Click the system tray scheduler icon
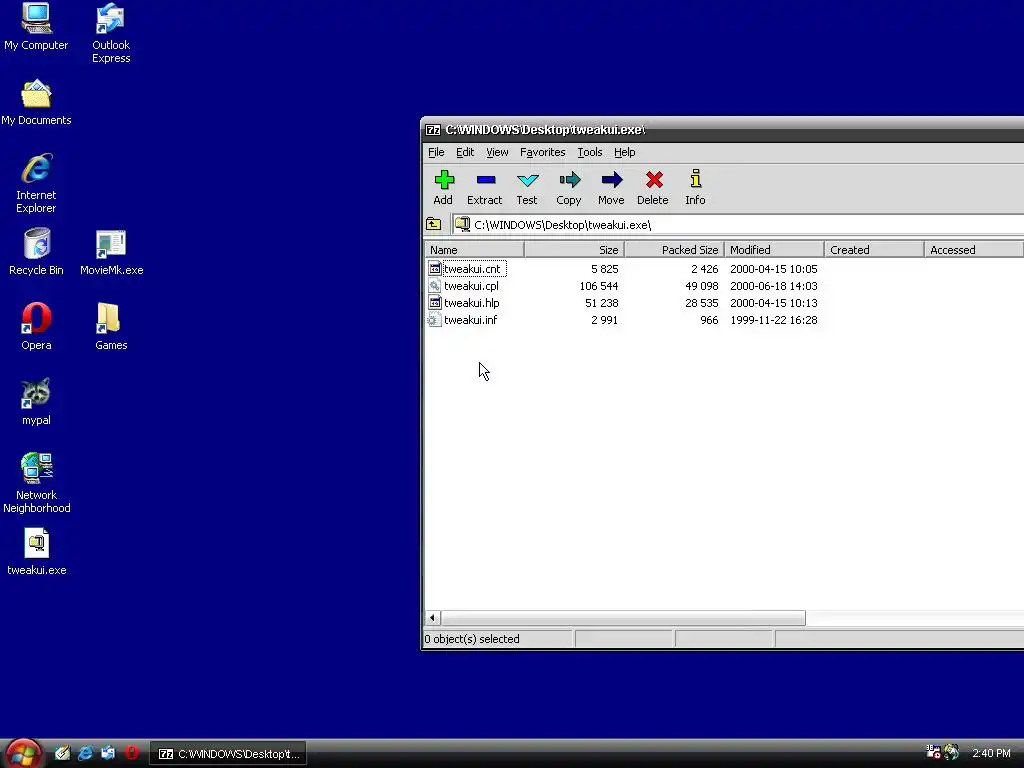The image size is (1024, 768). 933,752
